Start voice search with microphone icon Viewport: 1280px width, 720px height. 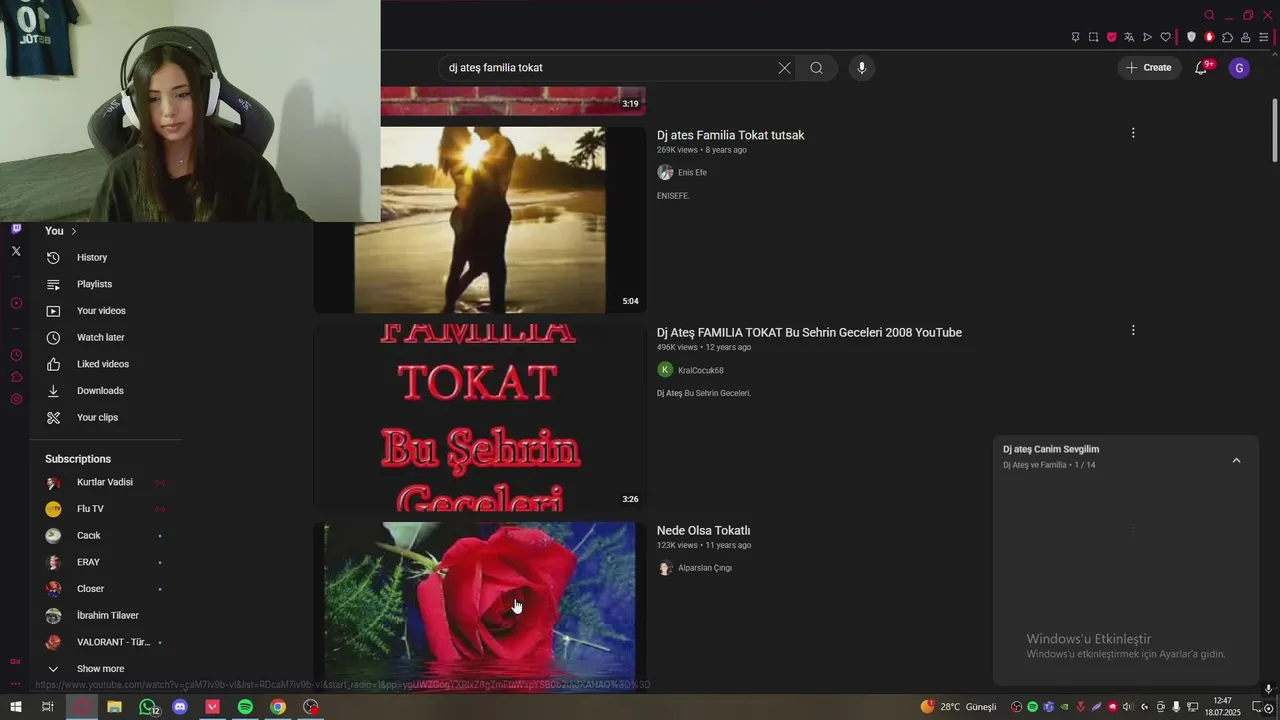(862, 68)
